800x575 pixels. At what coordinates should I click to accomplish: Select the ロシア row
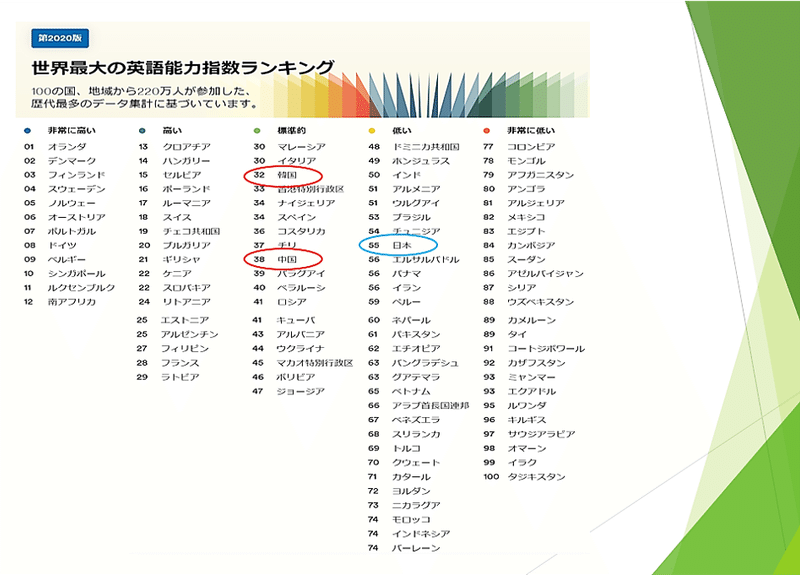click(280, 302)
